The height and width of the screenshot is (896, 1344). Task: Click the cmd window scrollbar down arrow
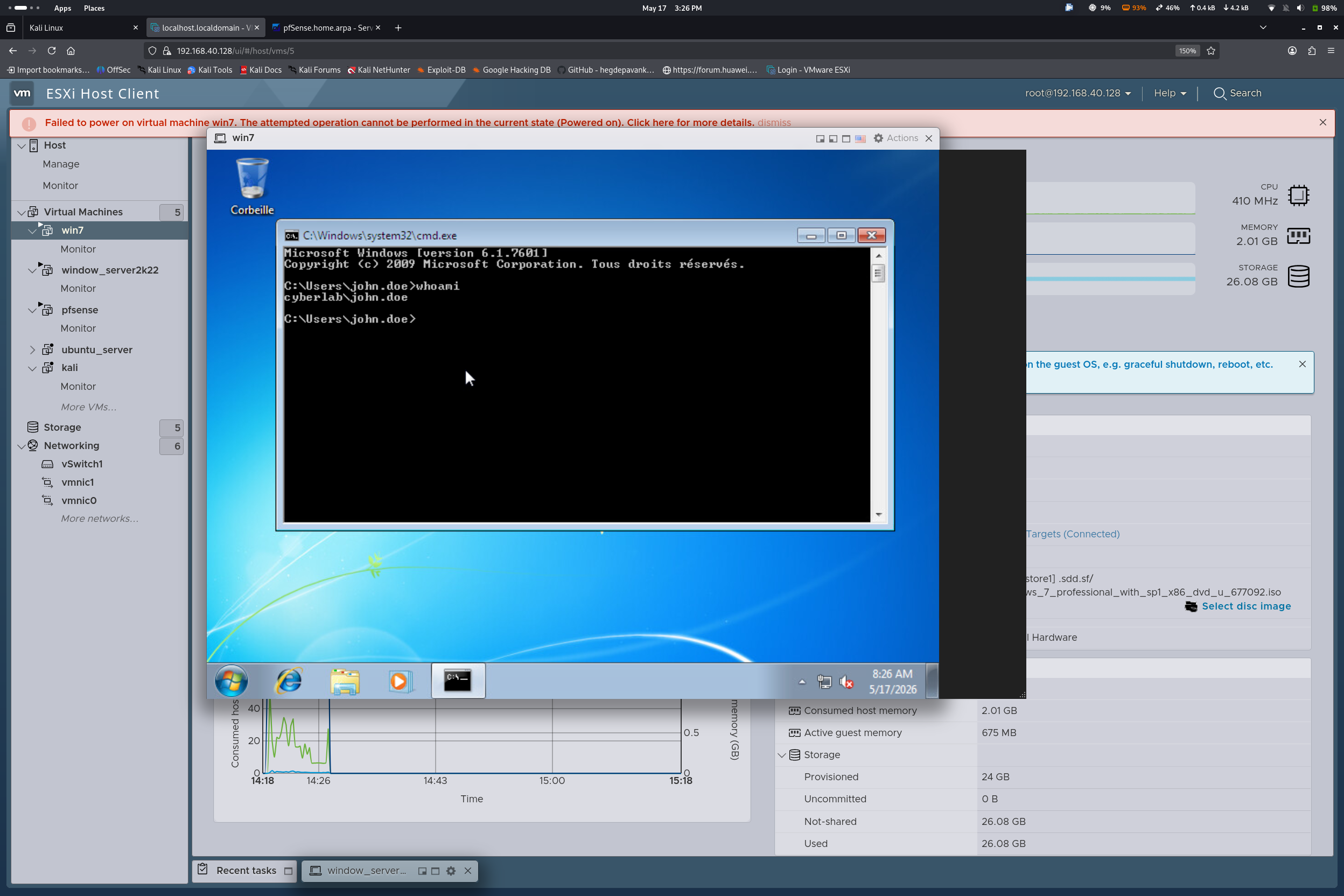(878, 515)
